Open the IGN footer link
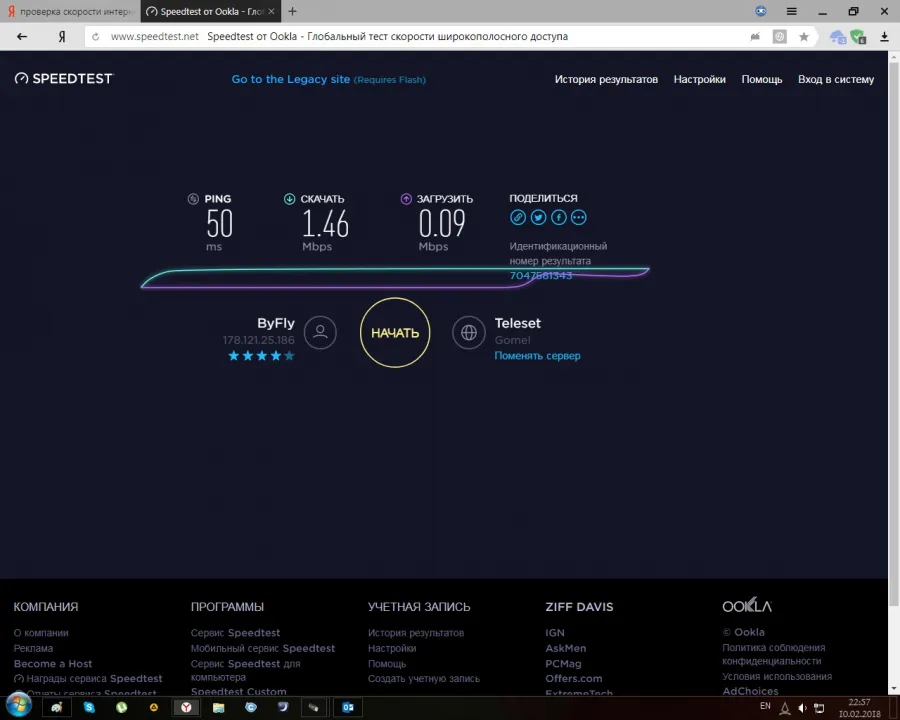Screen dimensions: 900x720 tap(555, 633)
